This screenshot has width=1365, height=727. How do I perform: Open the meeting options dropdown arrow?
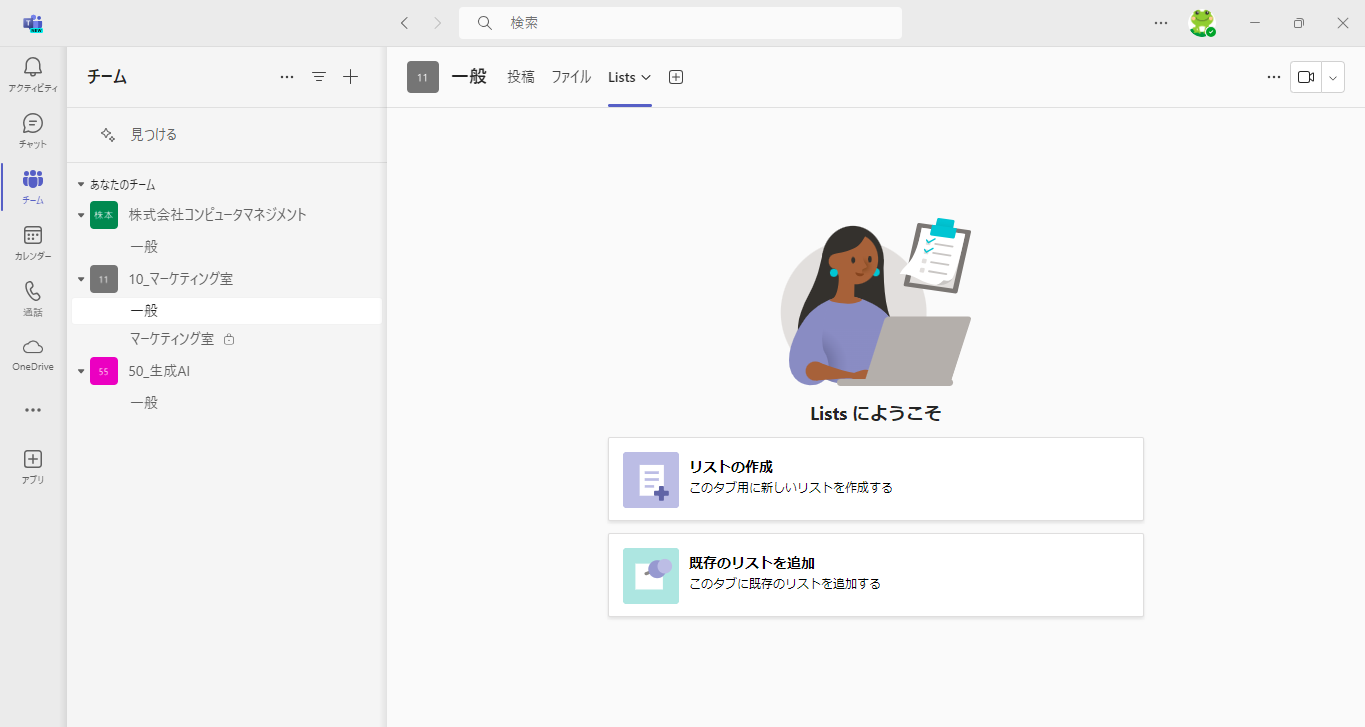[1333, 77]
